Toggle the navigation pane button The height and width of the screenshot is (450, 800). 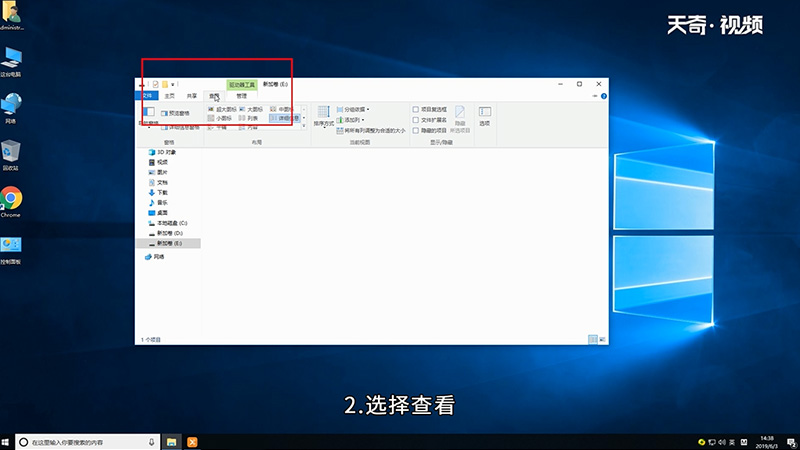pos(148,116)
